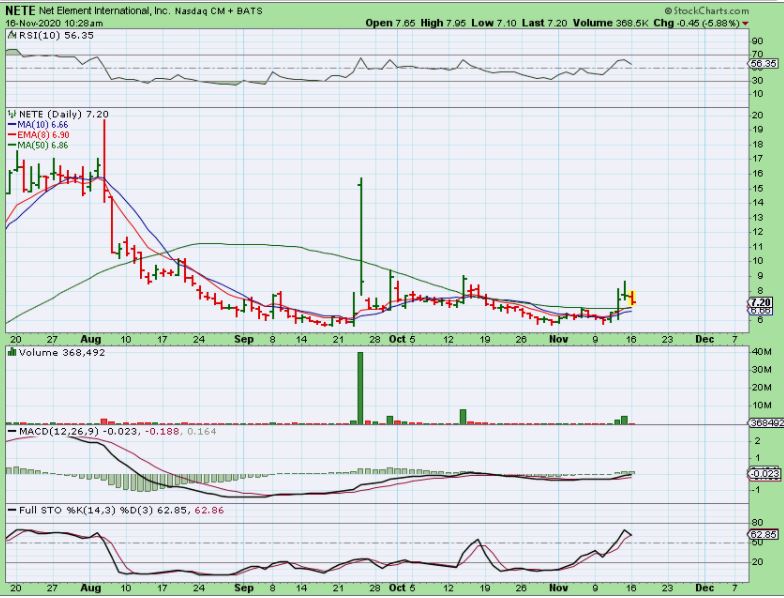
Task: Click the Dec label under the price panel
Action: pos(704,339)
